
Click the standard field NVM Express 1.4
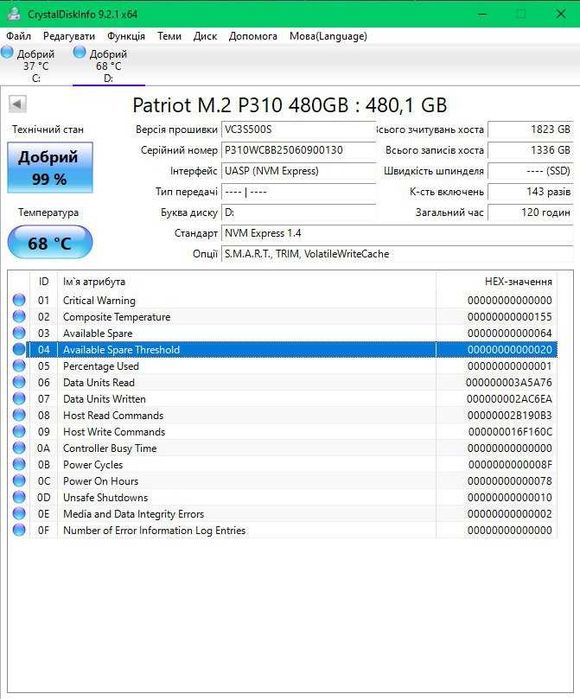[397, 233]
